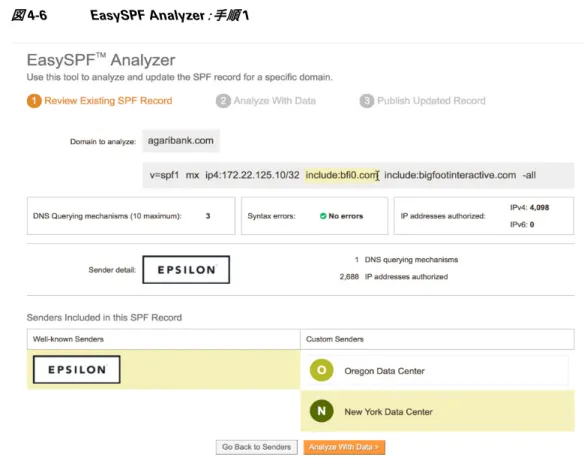This screenshot has width=584, height=473.
Task: Click the 2,688 IP addresses authorized figure
Action: (x=394, y=277)
